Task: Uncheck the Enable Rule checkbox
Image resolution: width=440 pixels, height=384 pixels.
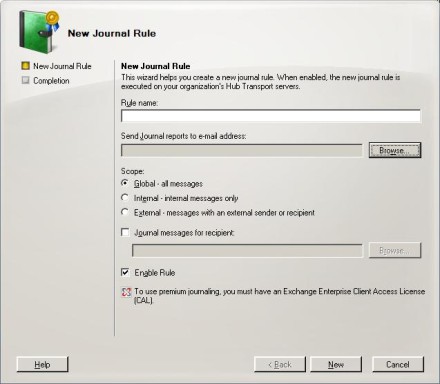Action: (125, 272)
